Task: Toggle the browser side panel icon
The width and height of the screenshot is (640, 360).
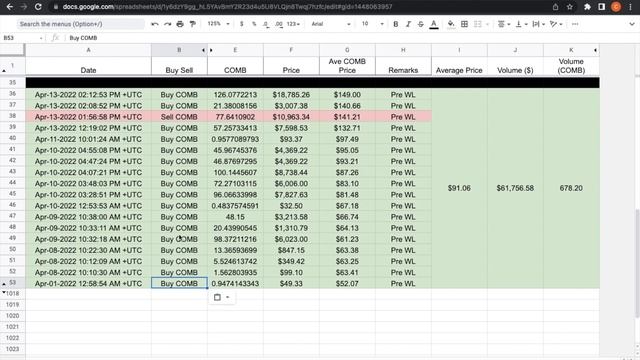Action: pyautogui.click(x=601, y=7)
